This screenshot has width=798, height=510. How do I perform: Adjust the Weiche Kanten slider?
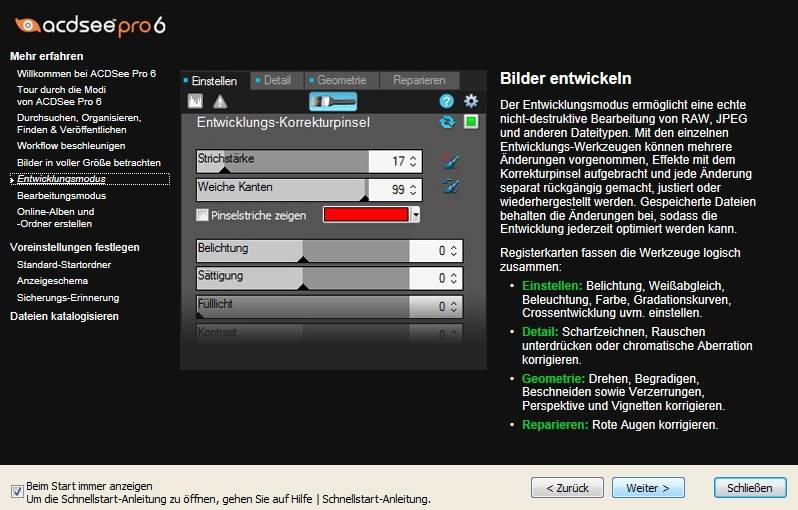pos(282,190)
